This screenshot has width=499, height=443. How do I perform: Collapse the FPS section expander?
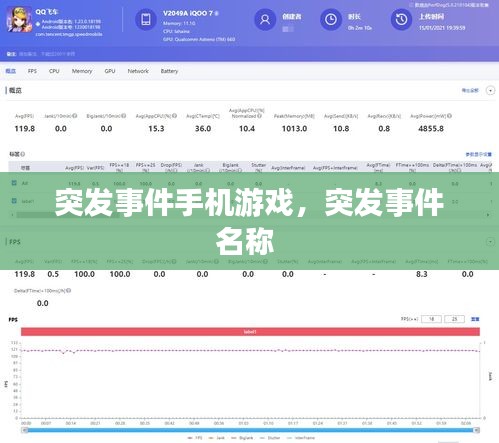[x=490, y=242]
